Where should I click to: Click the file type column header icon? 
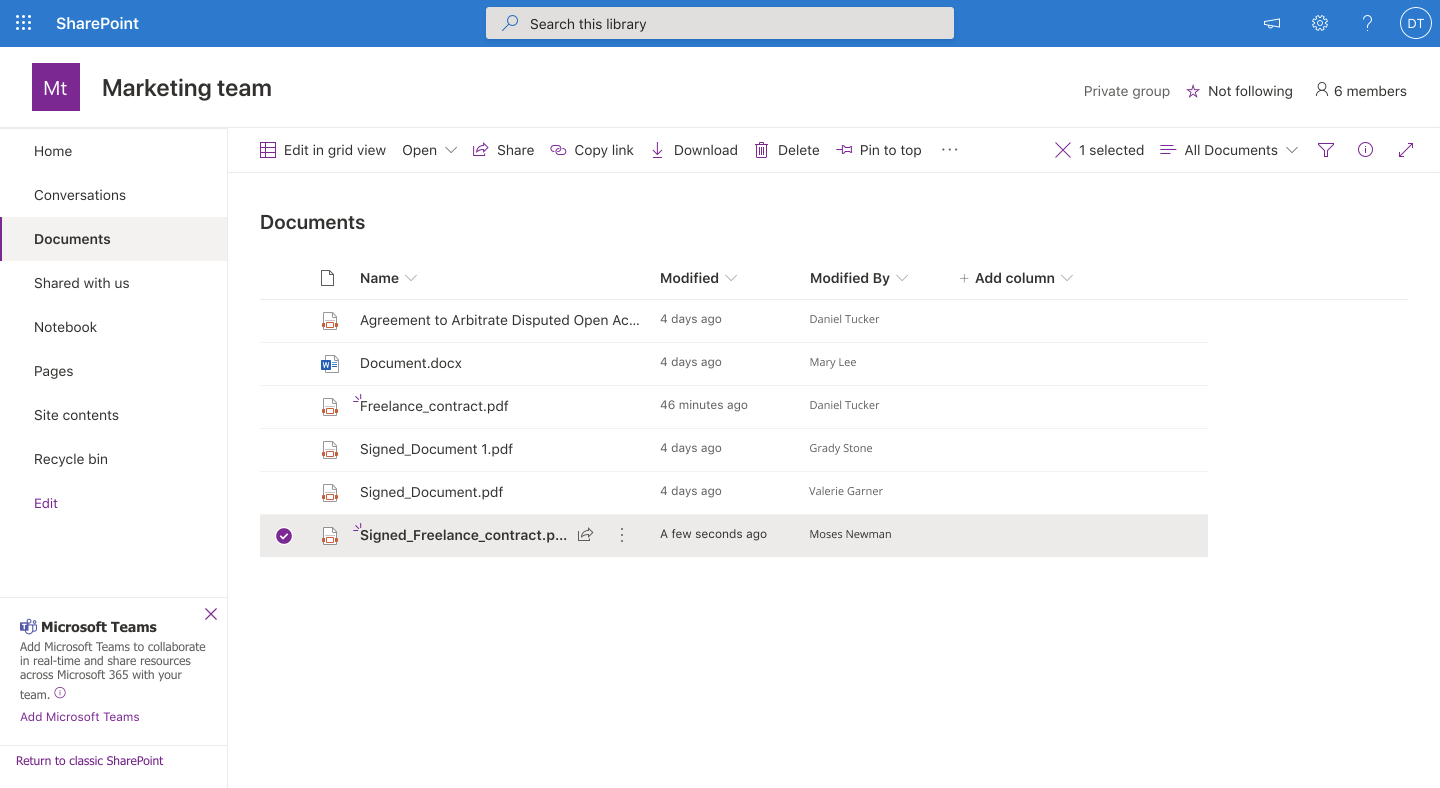(327, 278)
